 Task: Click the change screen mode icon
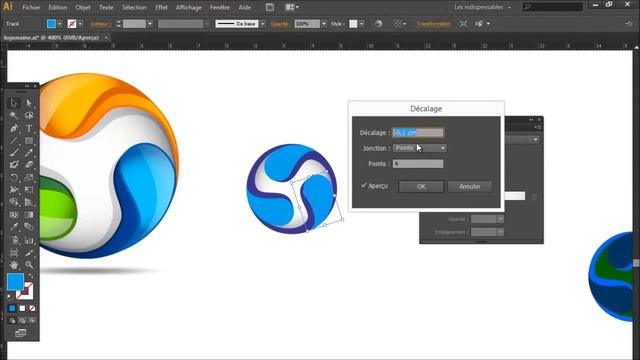tap(20, 333)
